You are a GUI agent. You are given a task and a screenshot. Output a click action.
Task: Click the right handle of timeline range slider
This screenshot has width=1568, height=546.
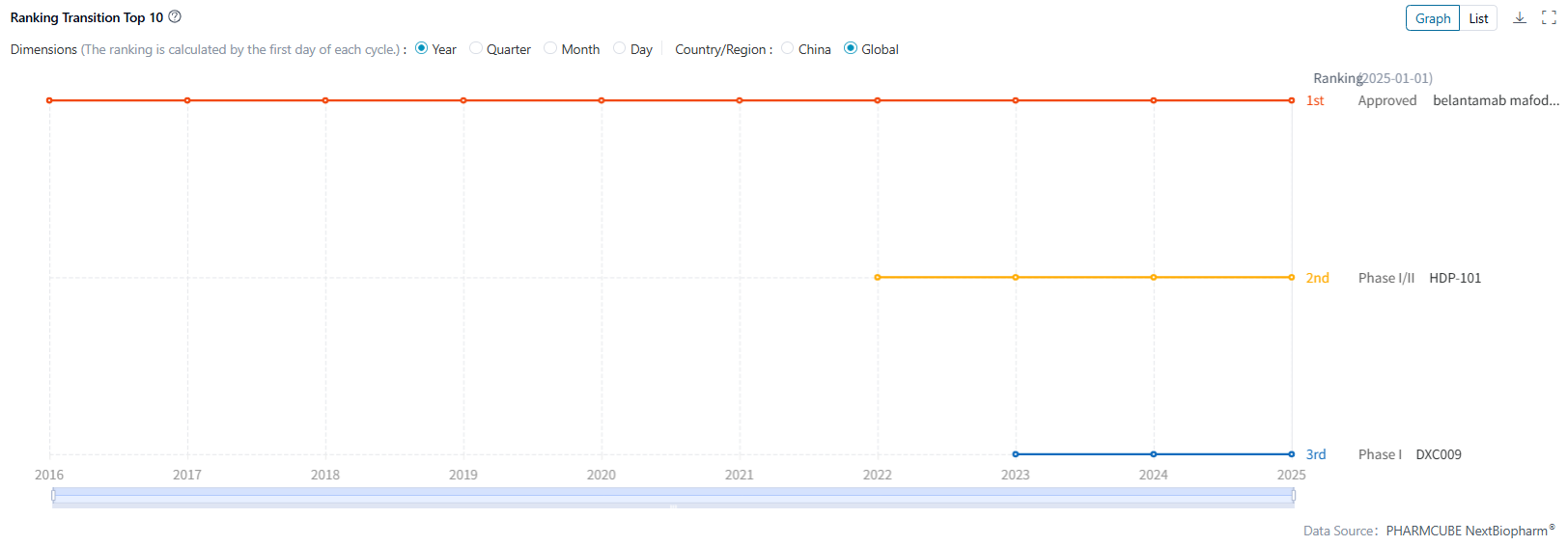click(1293, 495)
